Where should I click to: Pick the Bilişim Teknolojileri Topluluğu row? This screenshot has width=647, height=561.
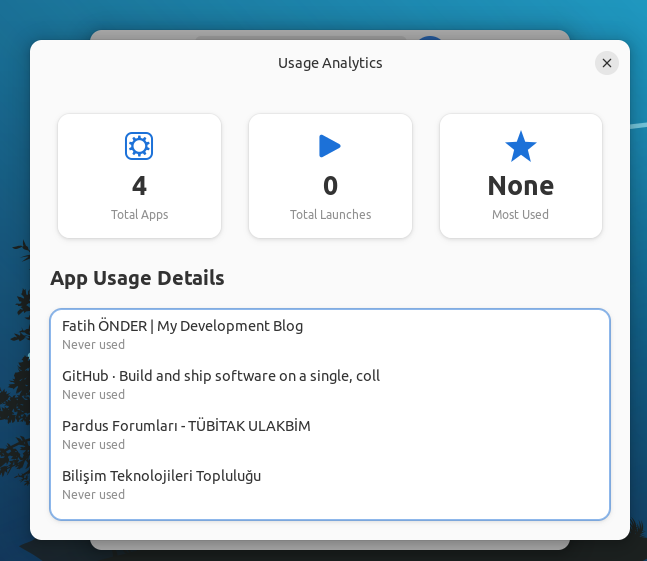[x=161, y=476]
